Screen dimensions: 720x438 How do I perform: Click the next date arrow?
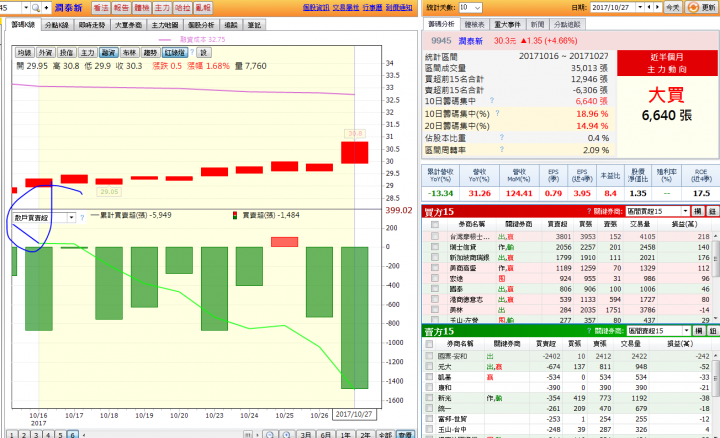pyautogui.click(x=658, y=7)
